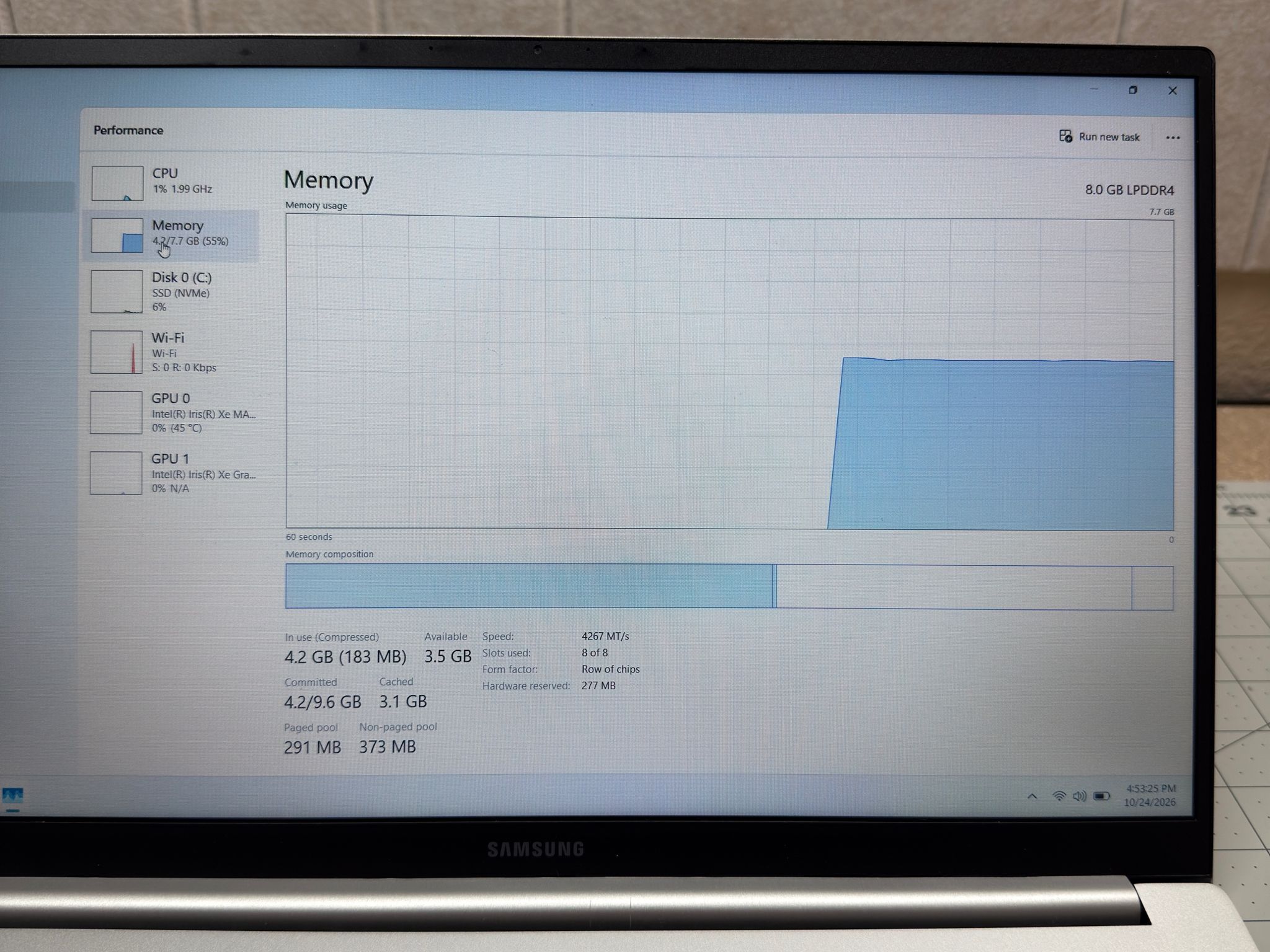Click the Run new task button
Screen dimensions: 1270x952
click(x=1099, y=137)
